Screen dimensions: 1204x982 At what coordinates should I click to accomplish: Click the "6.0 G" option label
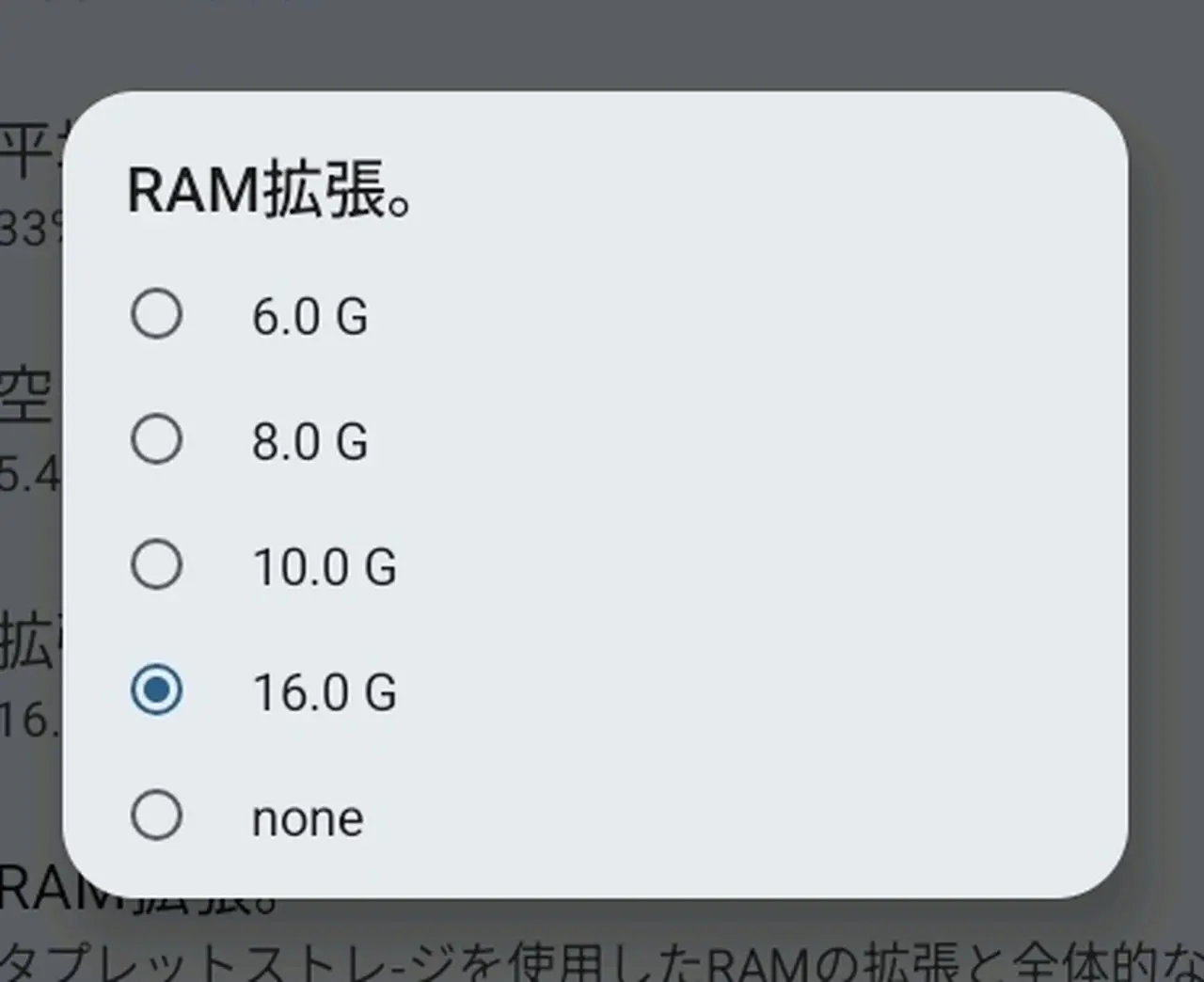309,316
